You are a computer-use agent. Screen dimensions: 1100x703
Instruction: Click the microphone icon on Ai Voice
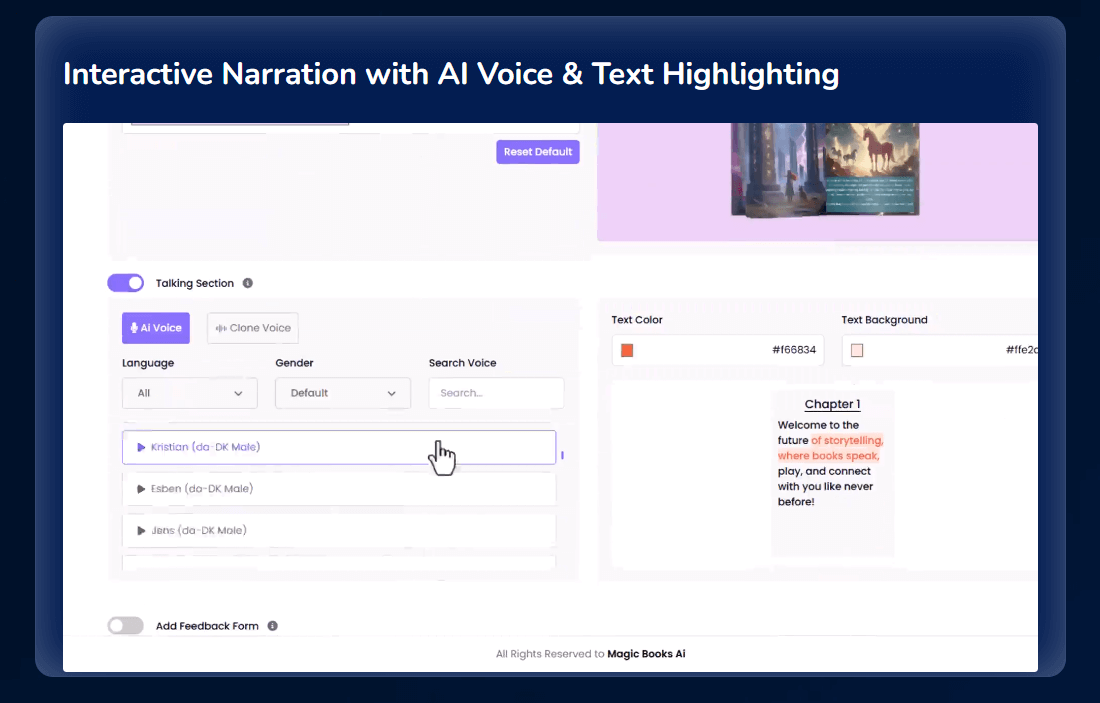coord(134,328)
